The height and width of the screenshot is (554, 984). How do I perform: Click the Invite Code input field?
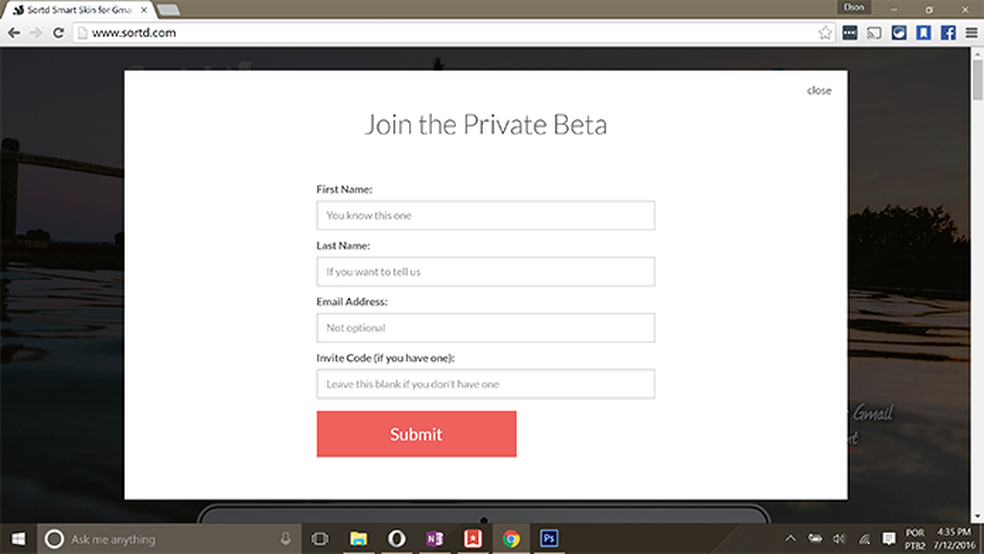485,384
